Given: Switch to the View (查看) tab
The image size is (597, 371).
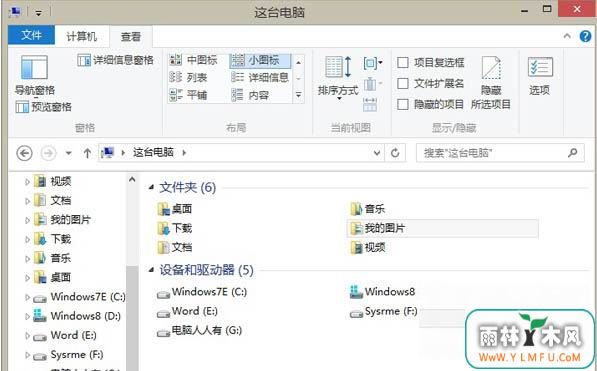Looking at the screenshot, I should tap(131, 37).
